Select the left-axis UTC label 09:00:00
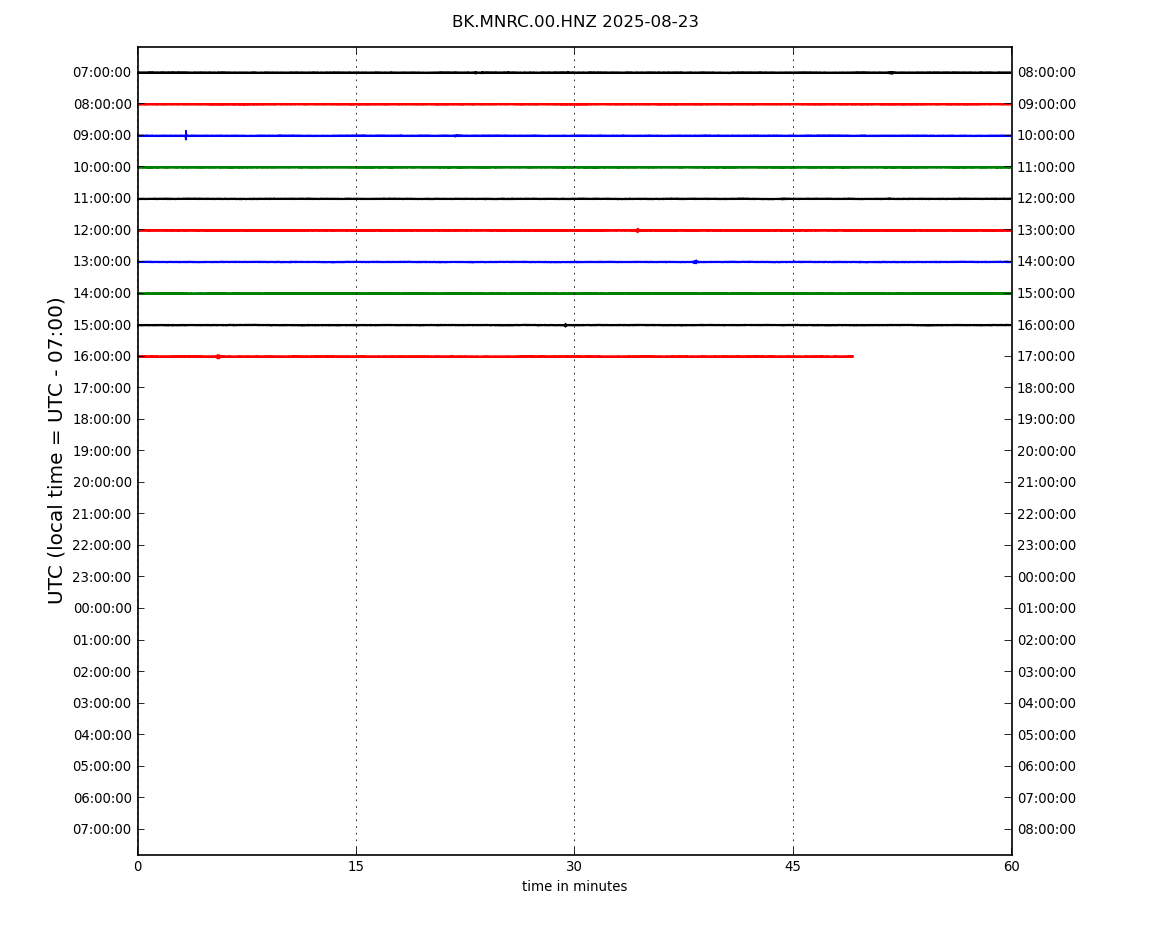This screenshot has height=950, width=1150. coord(102,136)
